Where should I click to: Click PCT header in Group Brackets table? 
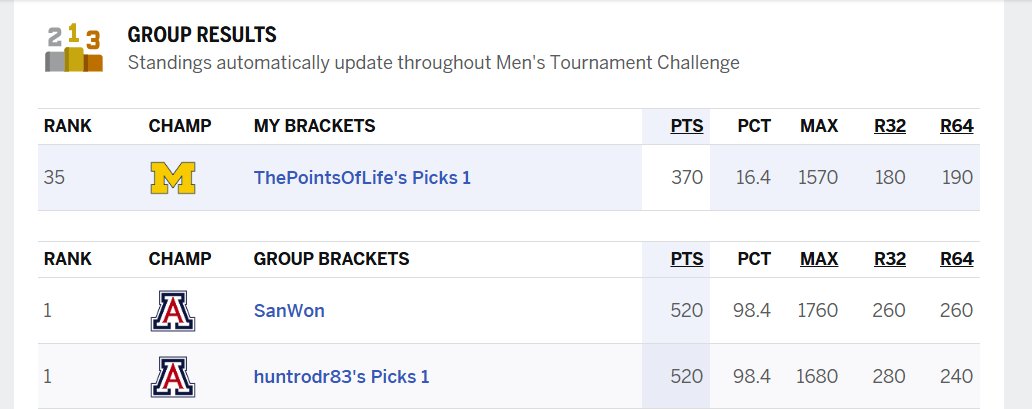[x=754, y=259]
